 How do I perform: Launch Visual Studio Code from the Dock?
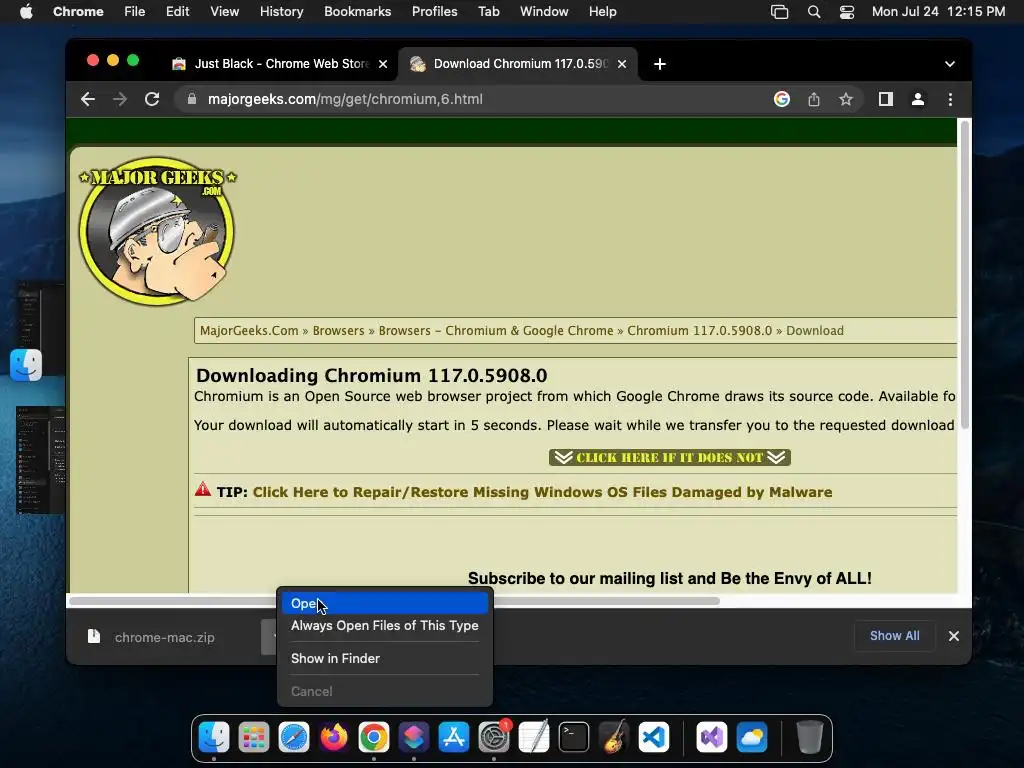point(654,738)
